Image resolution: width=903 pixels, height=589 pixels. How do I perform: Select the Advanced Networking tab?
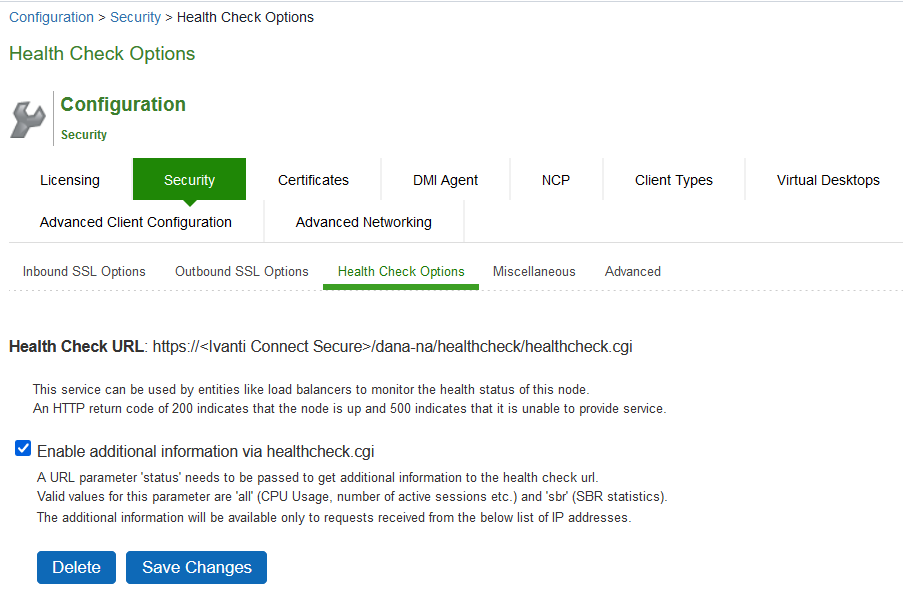point(364,222)
